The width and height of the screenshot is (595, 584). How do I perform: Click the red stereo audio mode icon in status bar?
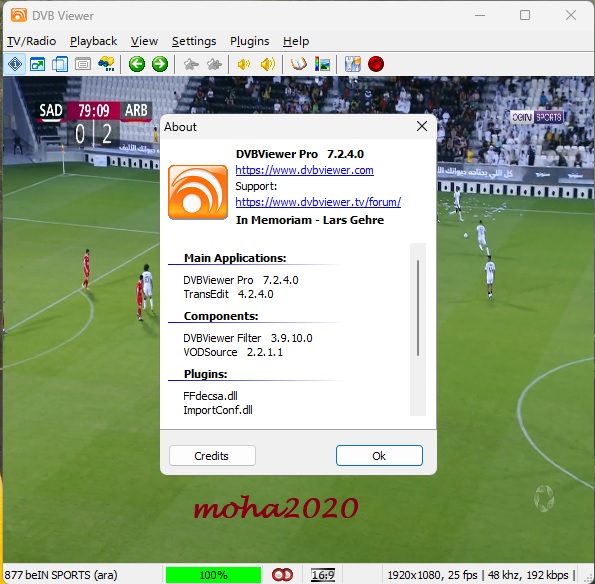282,575
